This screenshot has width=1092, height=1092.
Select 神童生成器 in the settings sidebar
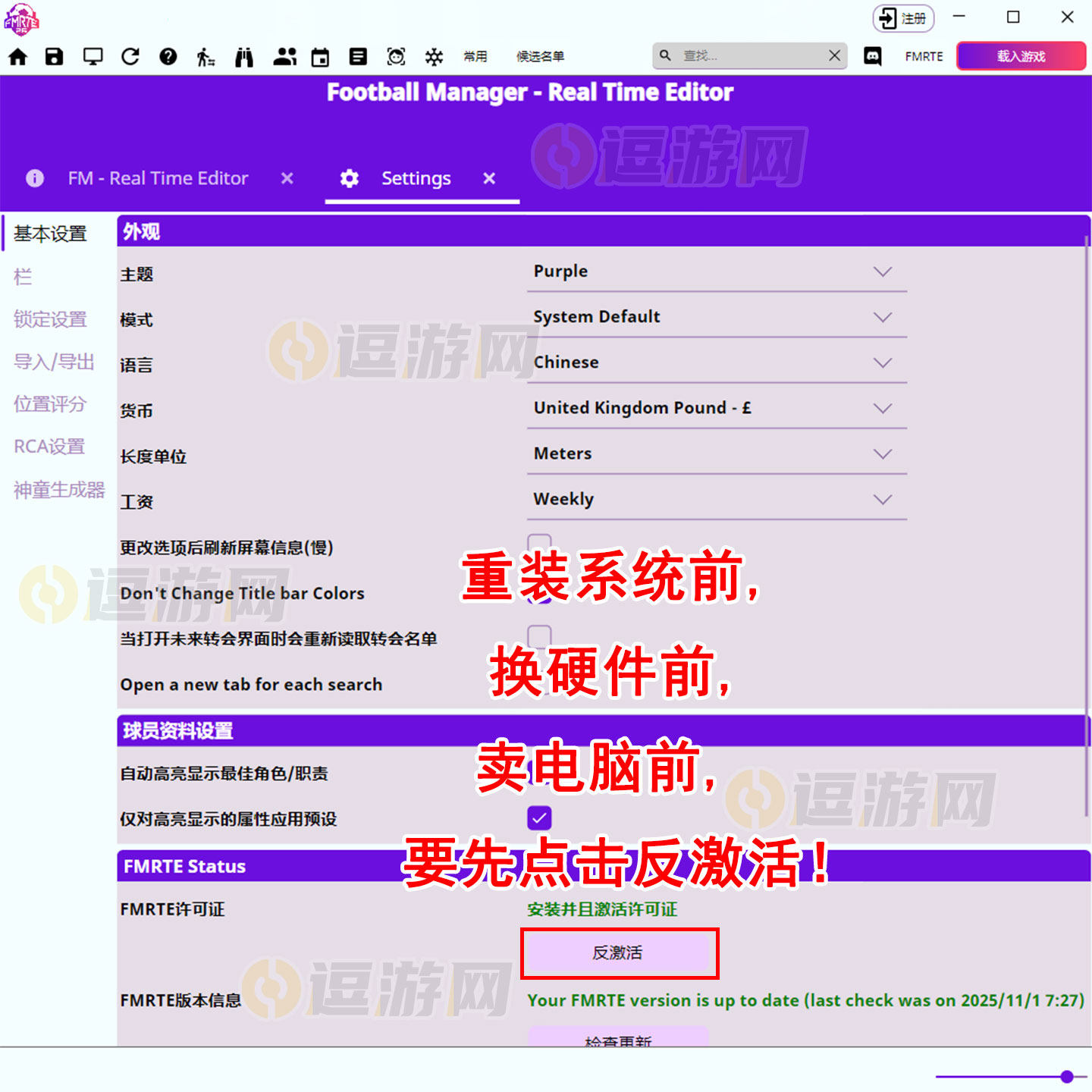(59, 490)
